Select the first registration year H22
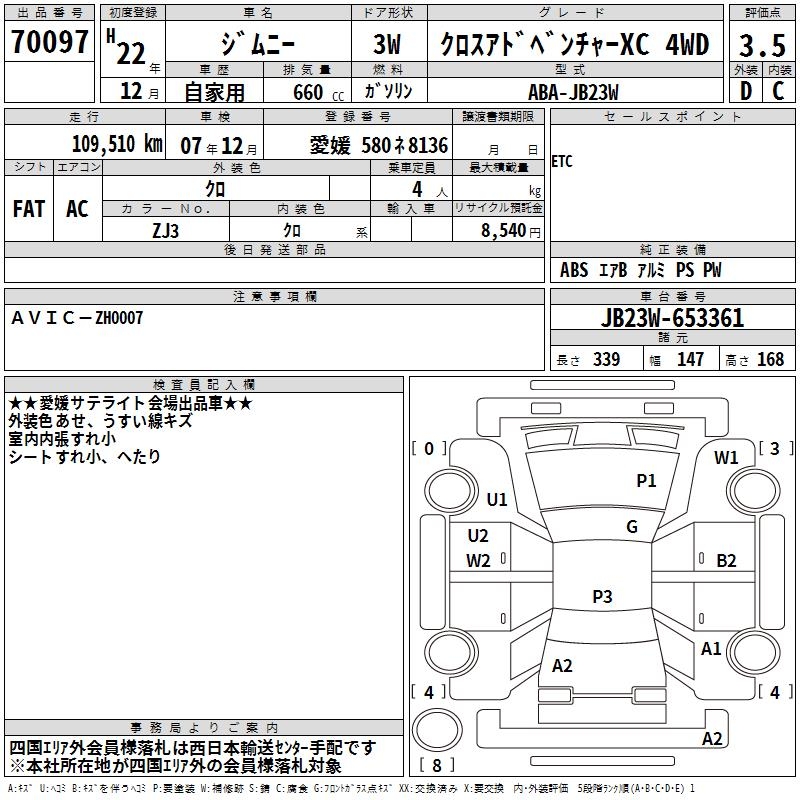800x800 pixels. tap(127, 48)
